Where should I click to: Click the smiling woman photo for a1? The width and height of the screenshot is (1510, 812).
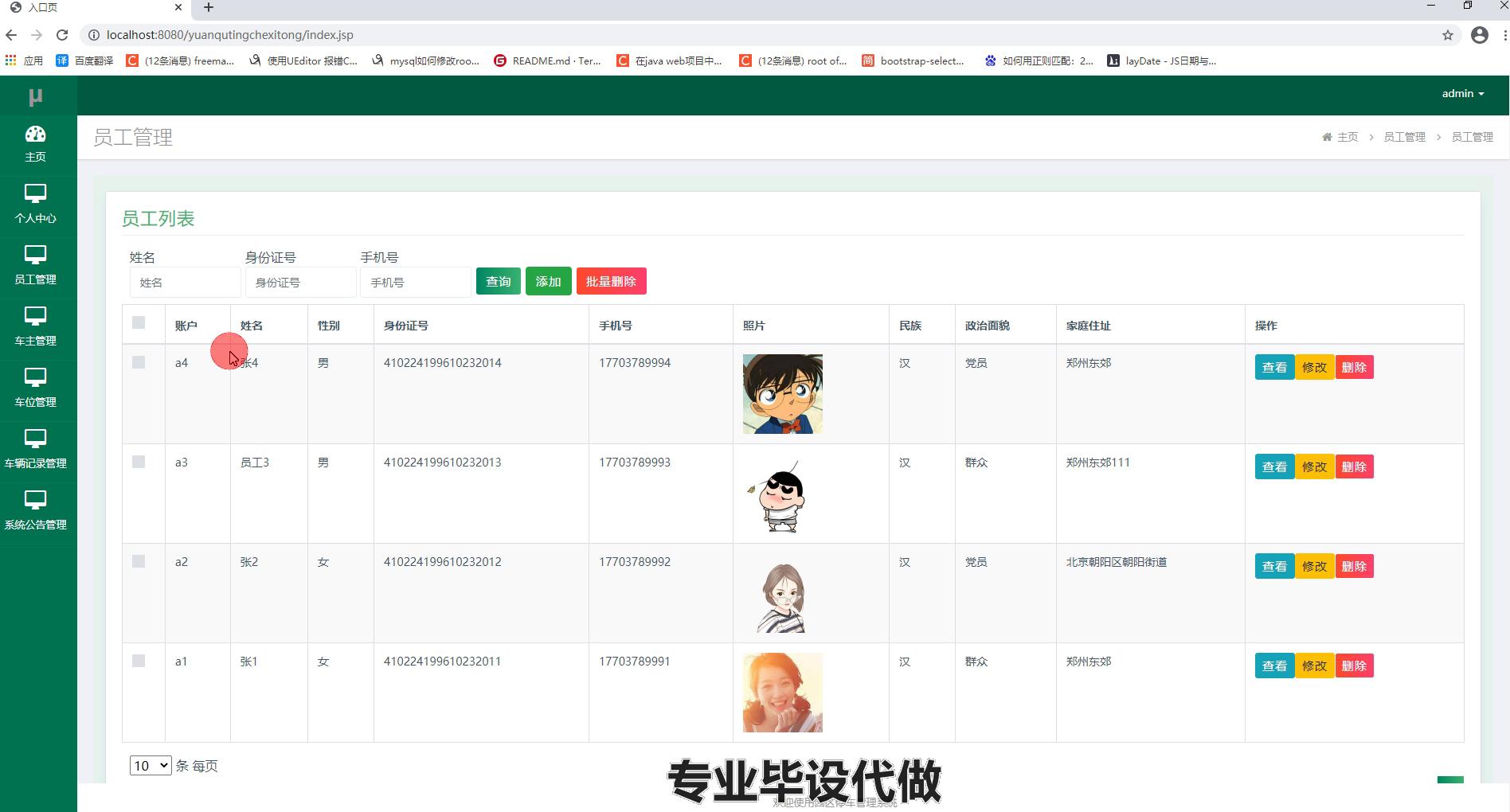coord(783,693)
